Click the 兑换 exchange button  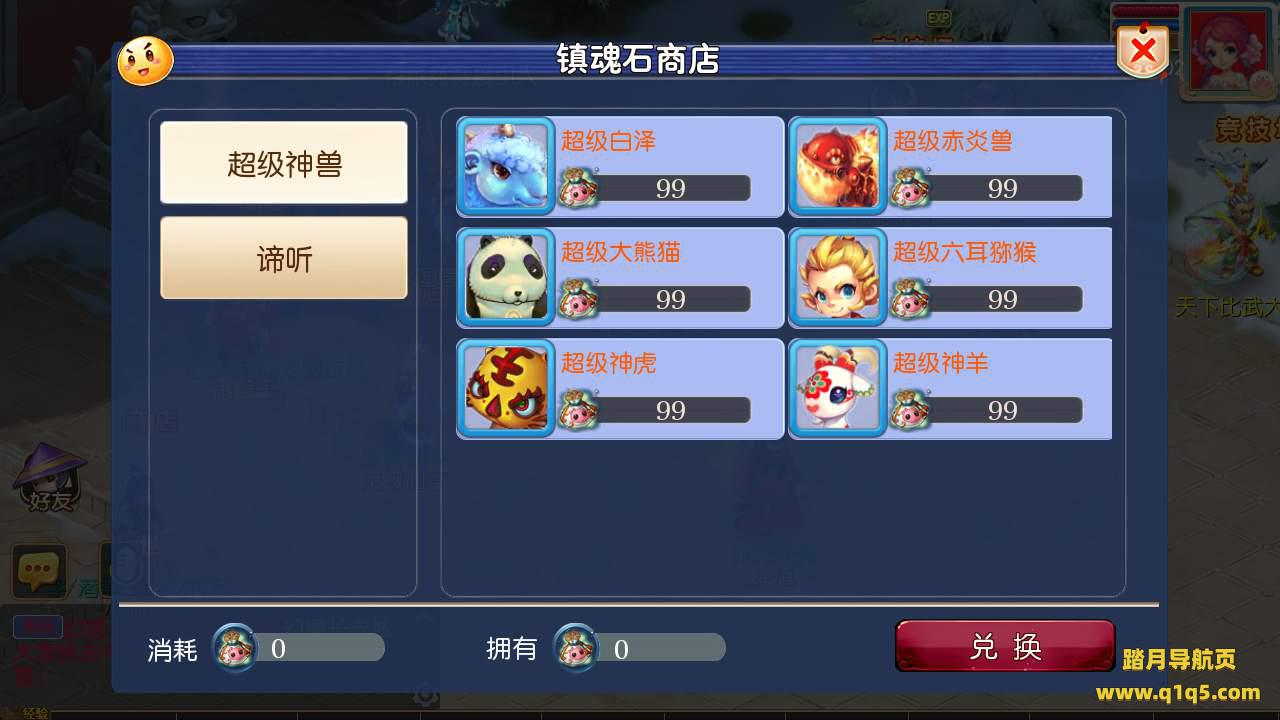[x=1005, y=646]
